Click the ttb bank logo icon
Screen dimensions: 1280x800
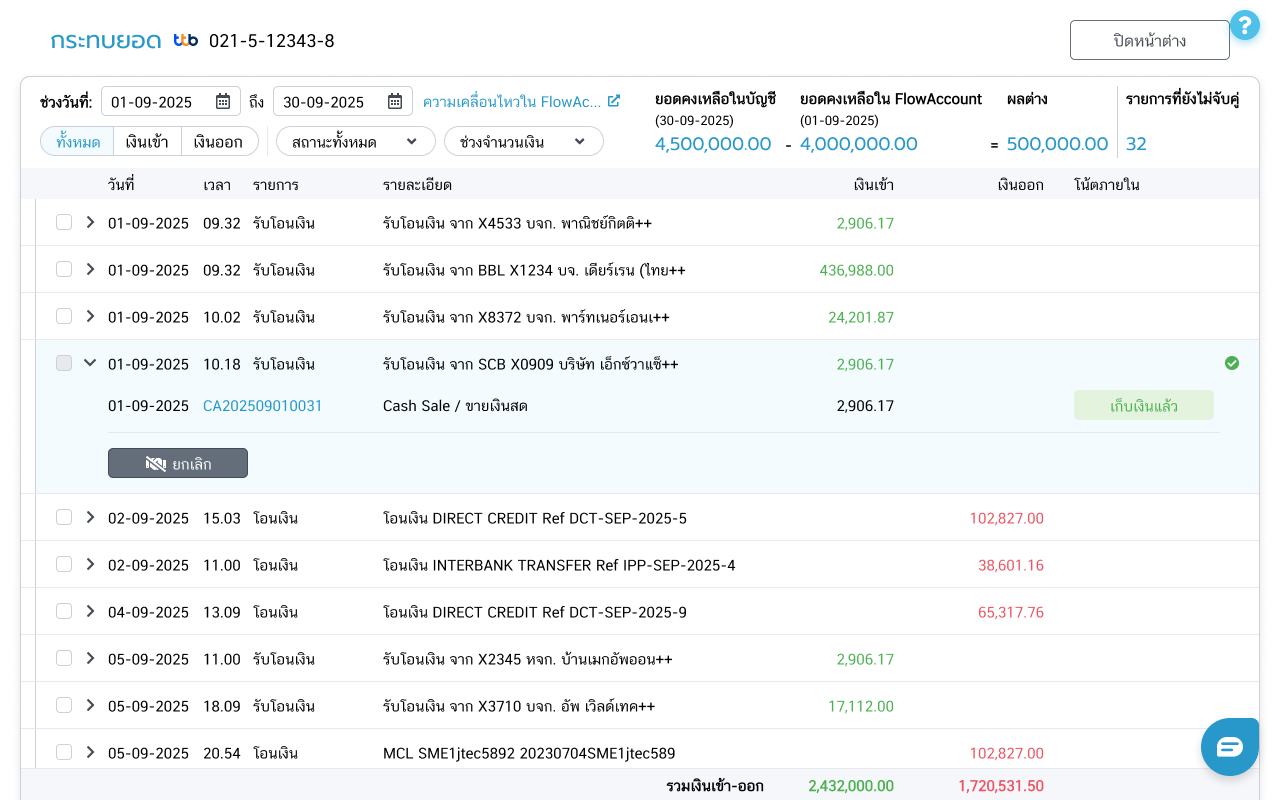tap(185, 40)
